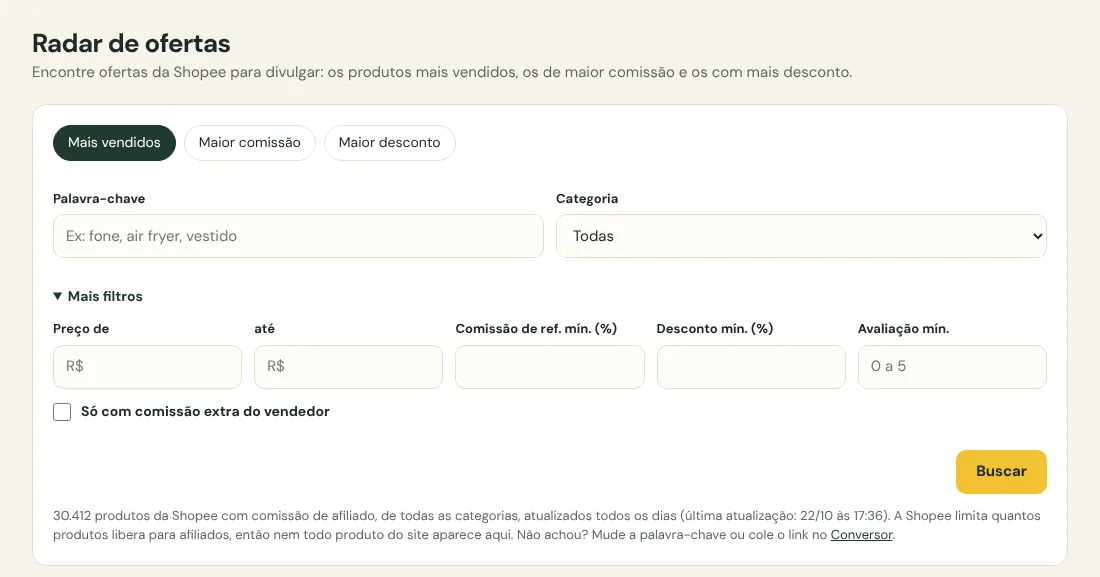The width and height of the screenshot is (1100, 577).
Task: Switch to Maior comissão tab
Action: [x=250, y=142]
